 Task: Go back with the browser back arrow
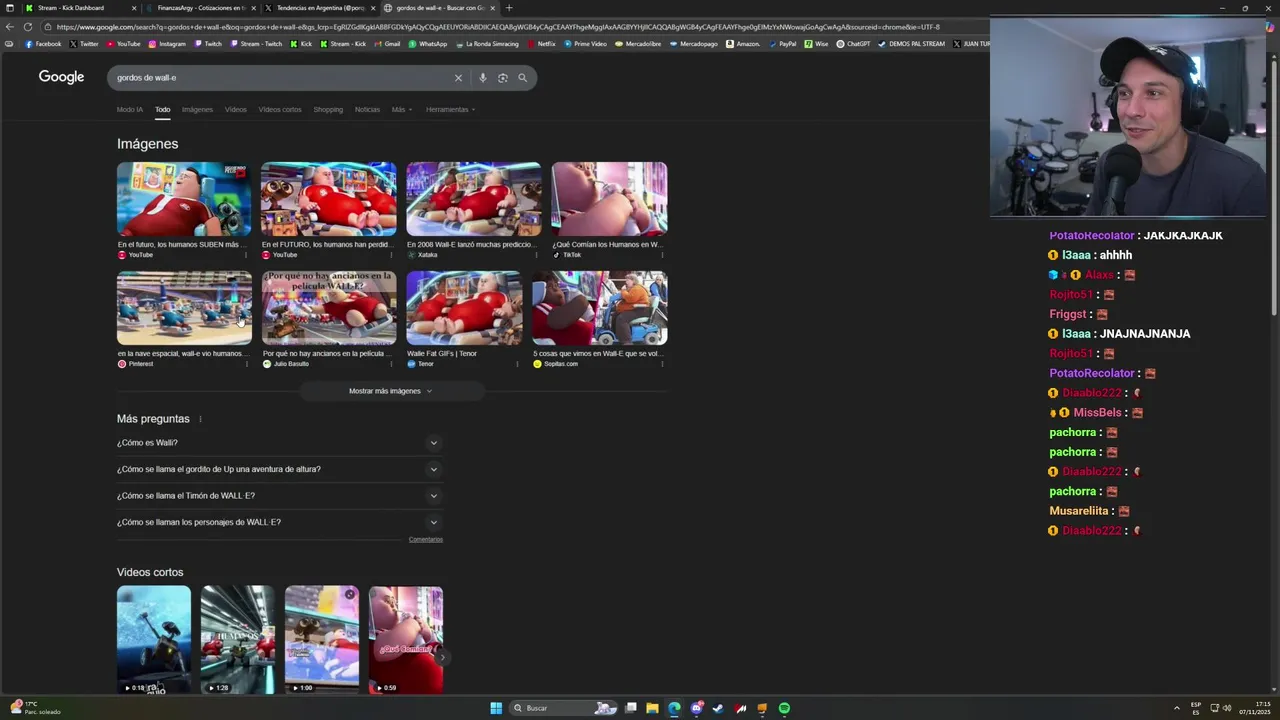(x=10, y=27)
